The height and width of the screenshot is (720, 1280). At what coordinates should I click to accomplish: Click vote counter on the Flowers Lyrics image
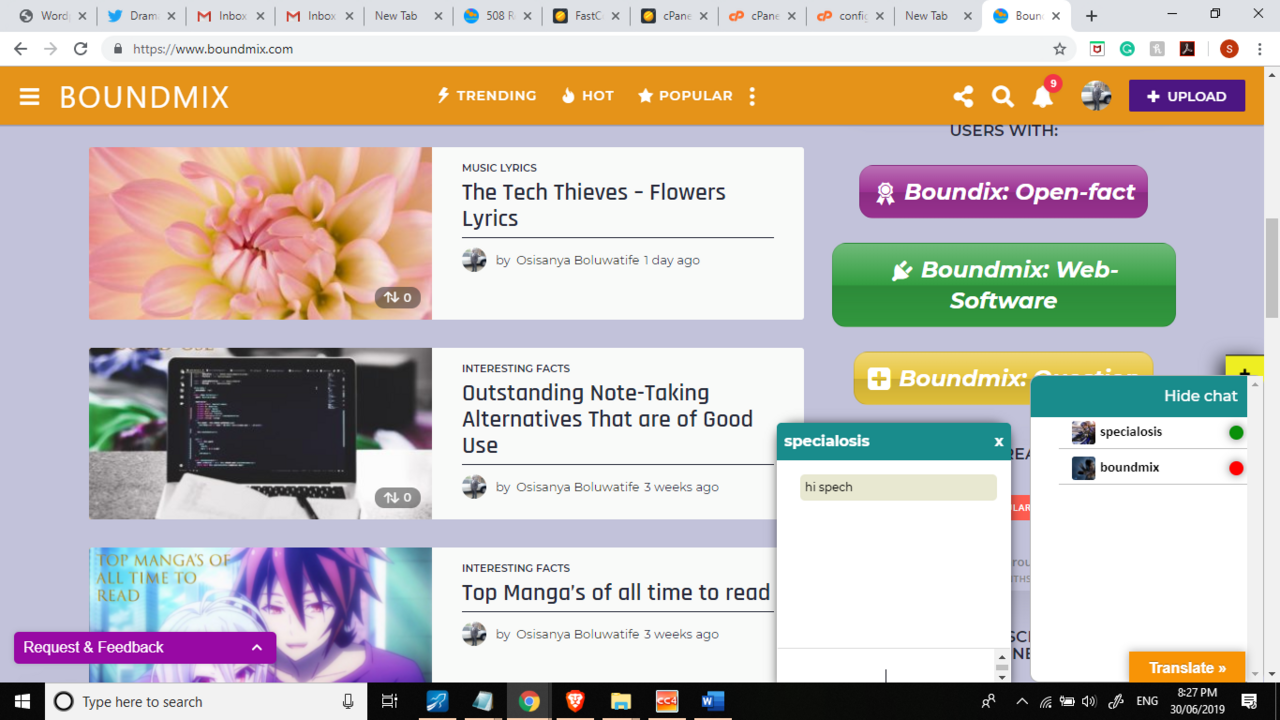[x=397, y=297]
